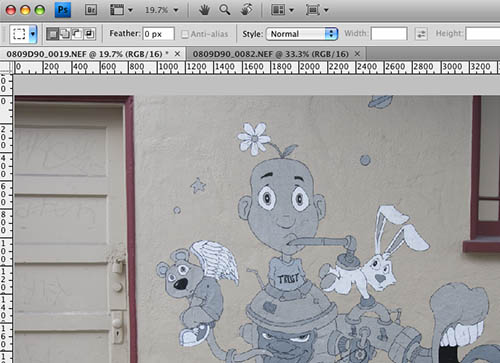The image size is (500, 363).
Task: Select the 0809D90_0019.NEF document tab
Action: point(93,54)
